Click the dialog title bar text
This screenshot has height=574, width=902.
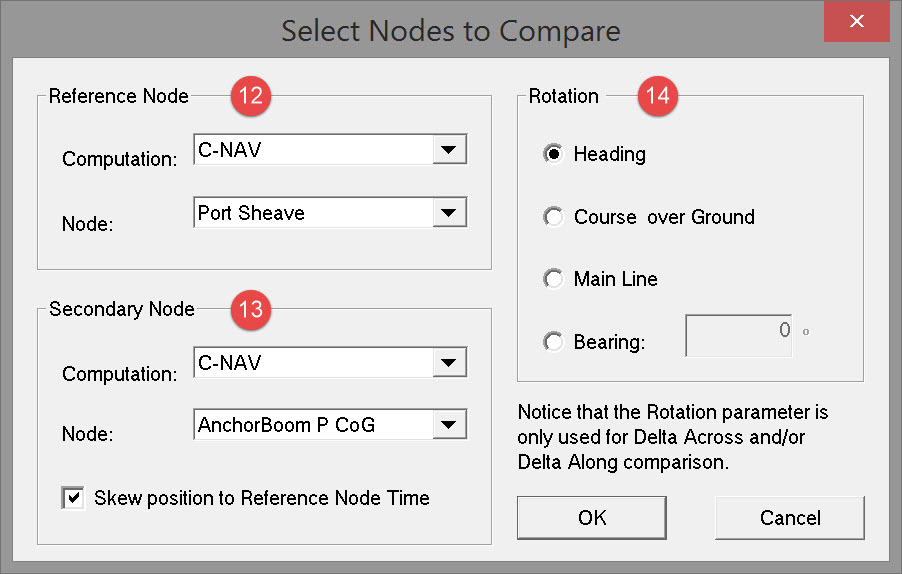tap(450, 30)
